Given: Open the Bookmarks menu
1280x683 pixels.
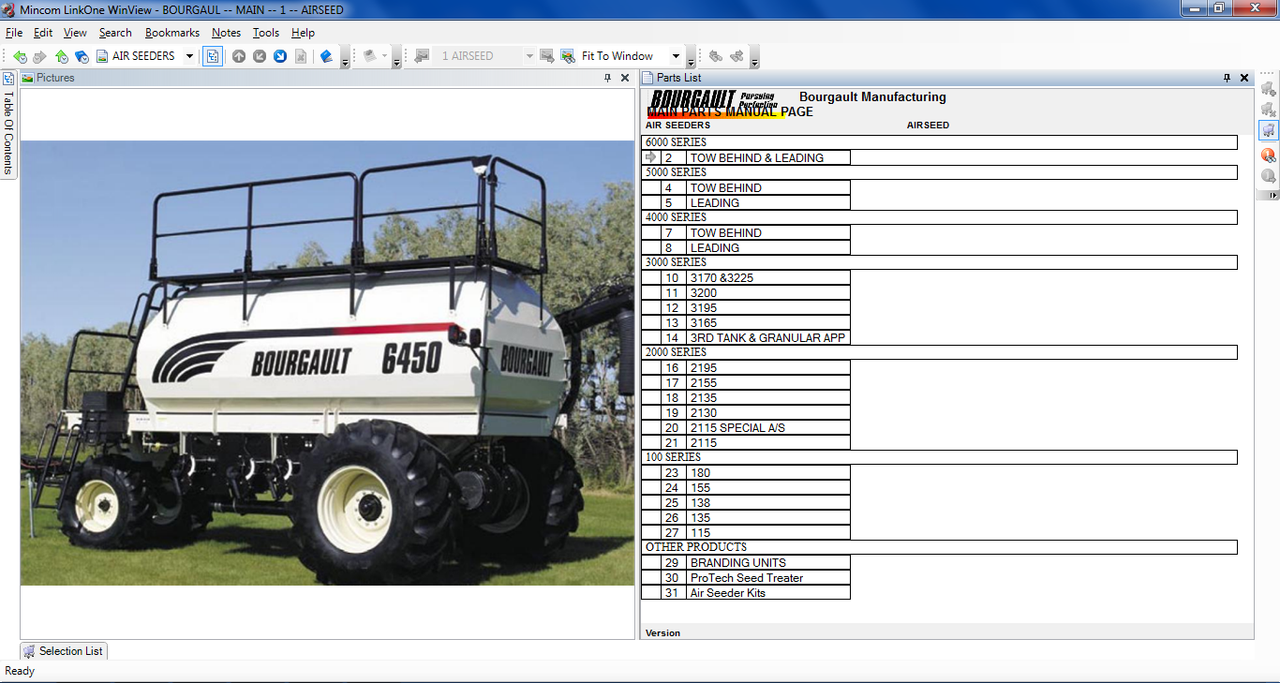Looking at the screenshot, I should pyautogui.click(x=172, y=33).
